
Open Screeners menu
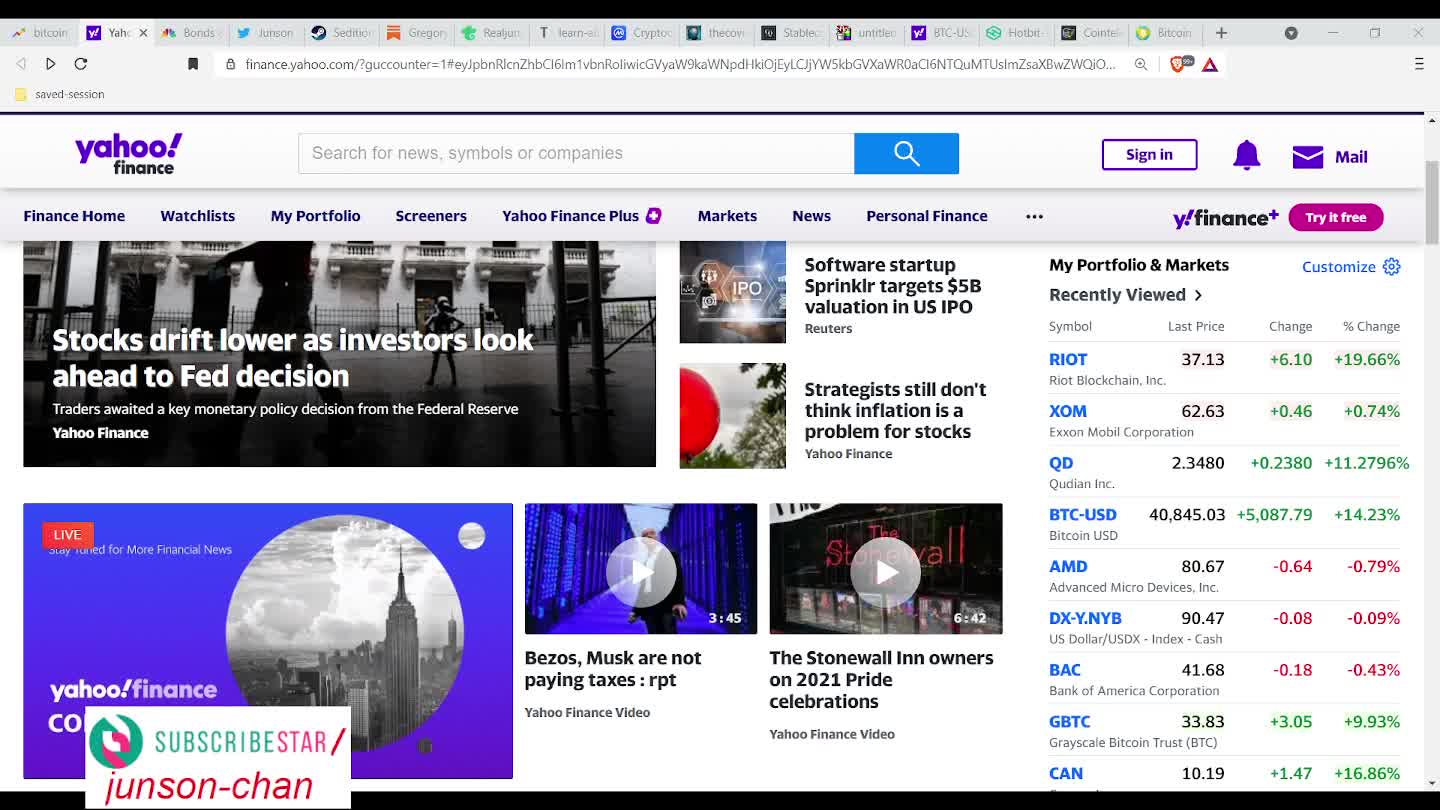[x=431, y=216]
